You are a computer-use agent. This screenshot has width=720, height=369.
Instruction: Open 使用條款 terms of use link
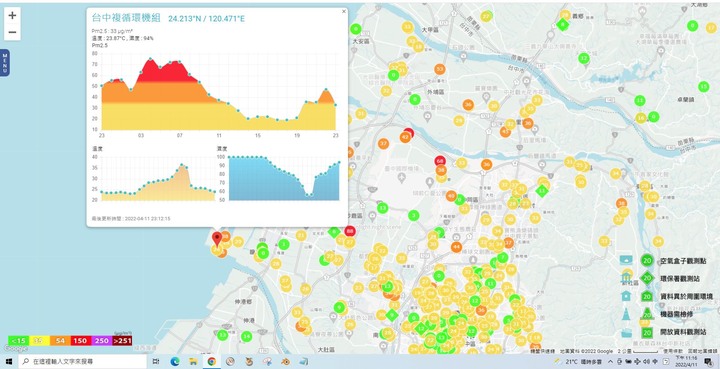(673, 351)
